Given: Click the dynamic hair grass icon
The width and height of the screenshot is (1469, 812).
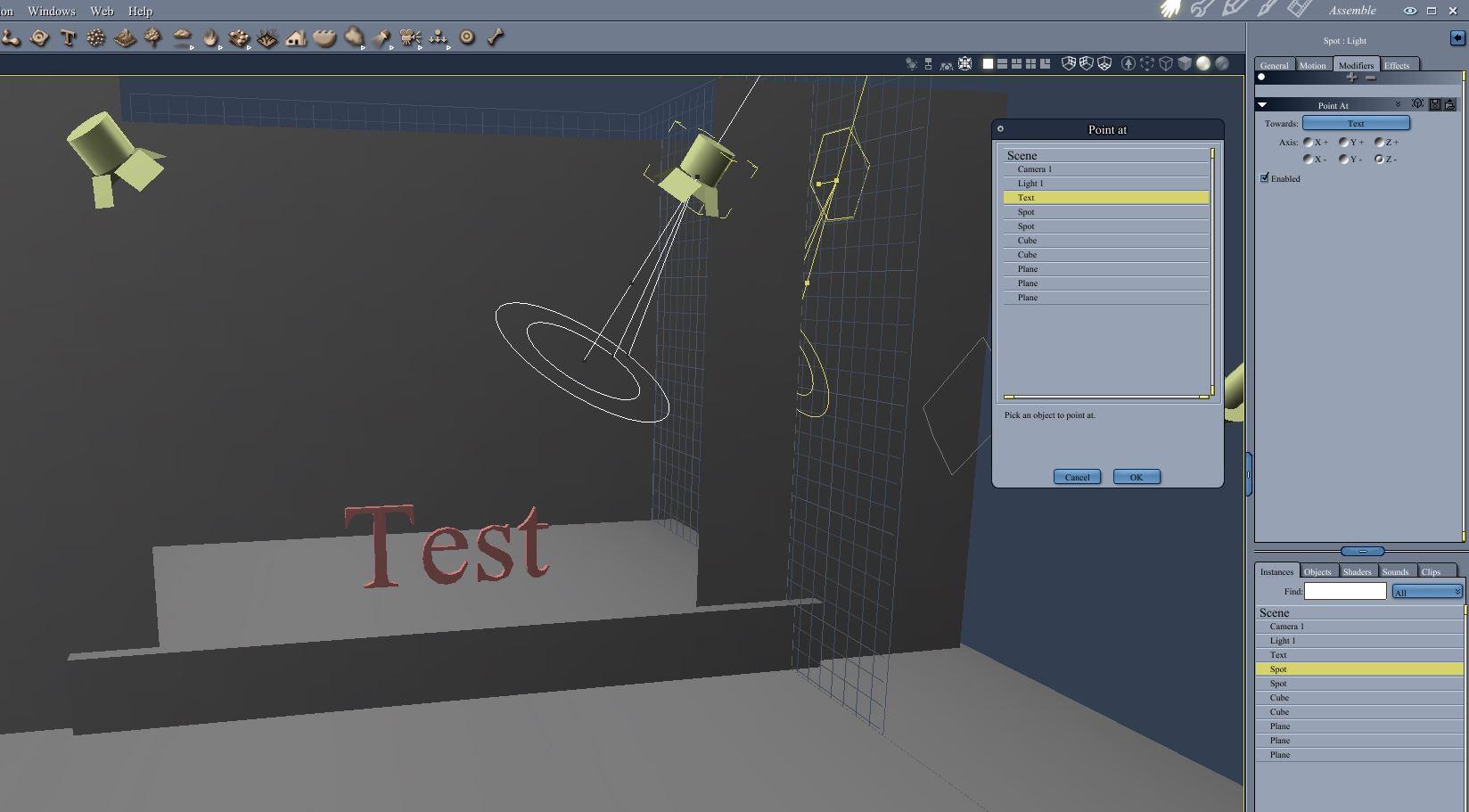Looking at the screenshot, I should pos(267,37).
